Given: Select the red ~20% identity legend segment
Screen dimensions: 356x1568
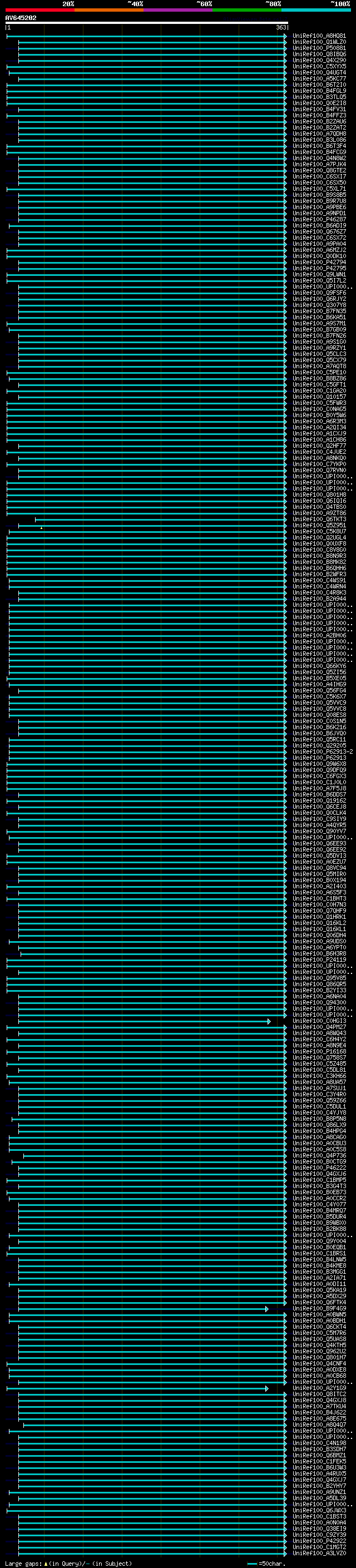Looking at the screenshot, I should (39, 11).
